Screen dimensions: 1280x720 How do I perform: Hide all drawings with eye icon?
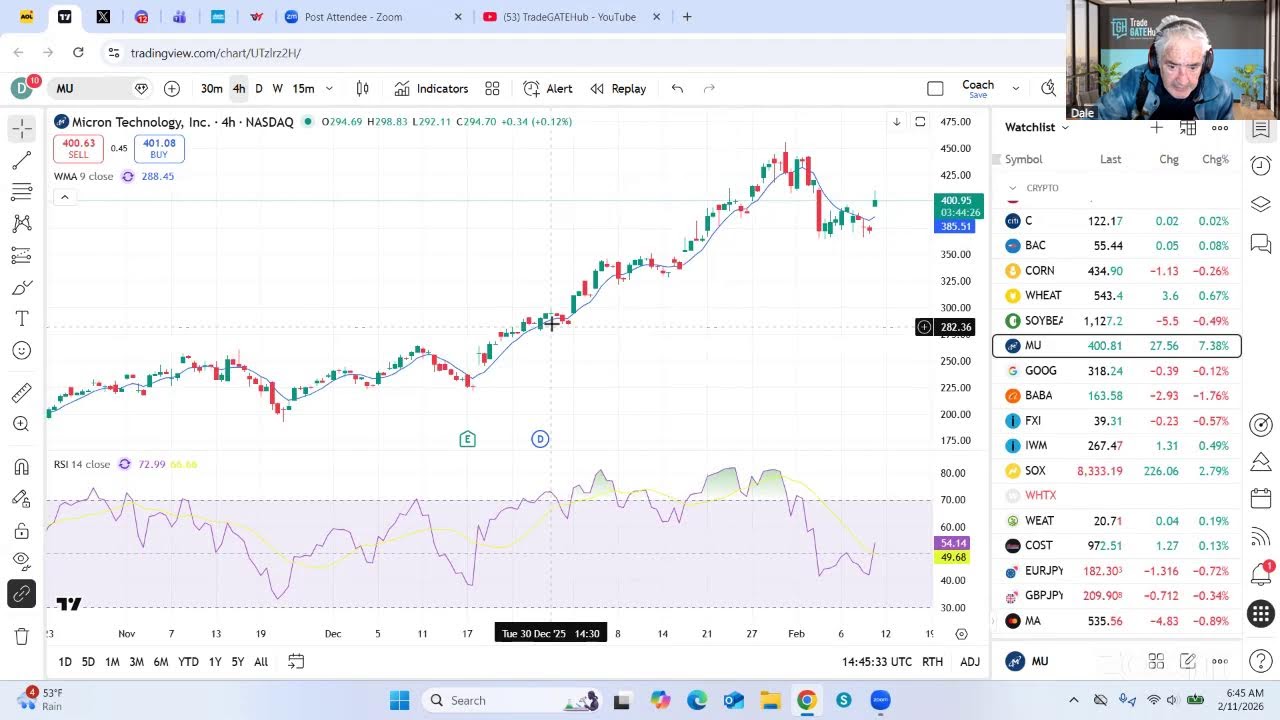click(x=22, y=561)
